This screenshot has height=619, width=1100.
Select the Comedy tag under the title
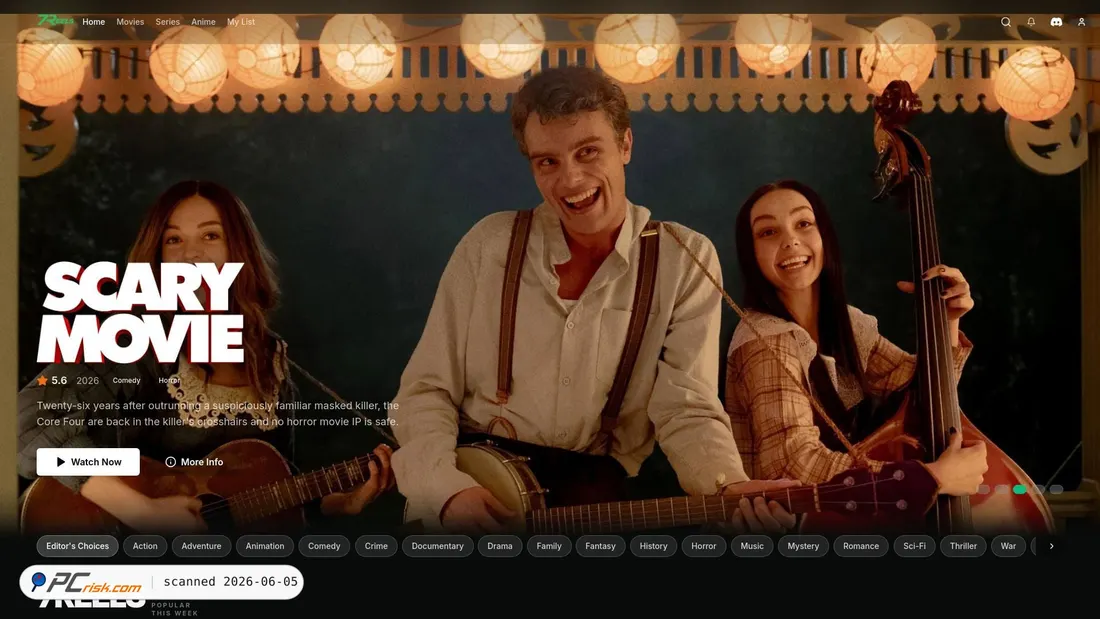click(126, 380)
